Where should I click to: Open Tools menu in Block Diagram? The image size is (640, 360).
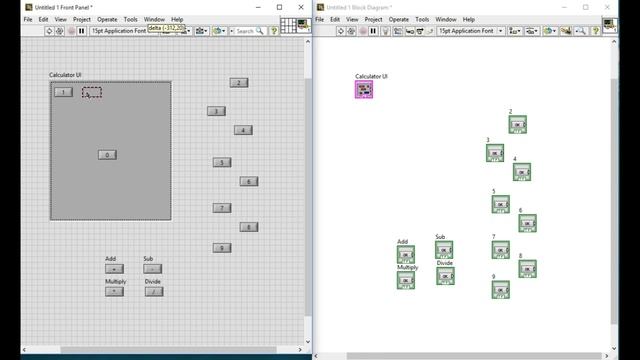click(x=422, y=19)
